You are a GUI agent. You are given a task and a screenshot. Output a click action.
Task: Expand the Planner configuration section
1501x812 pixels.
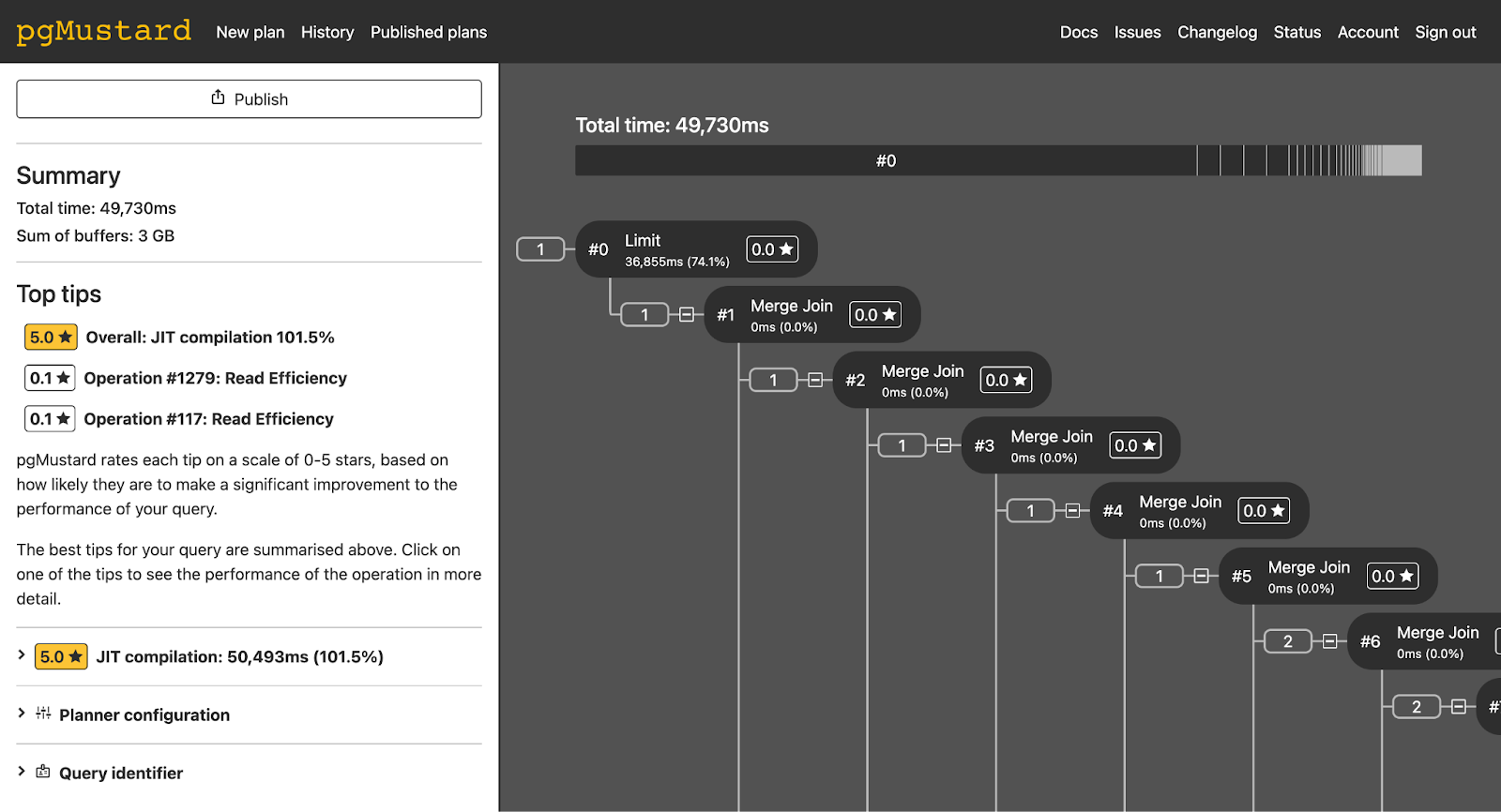click(22, 714)
